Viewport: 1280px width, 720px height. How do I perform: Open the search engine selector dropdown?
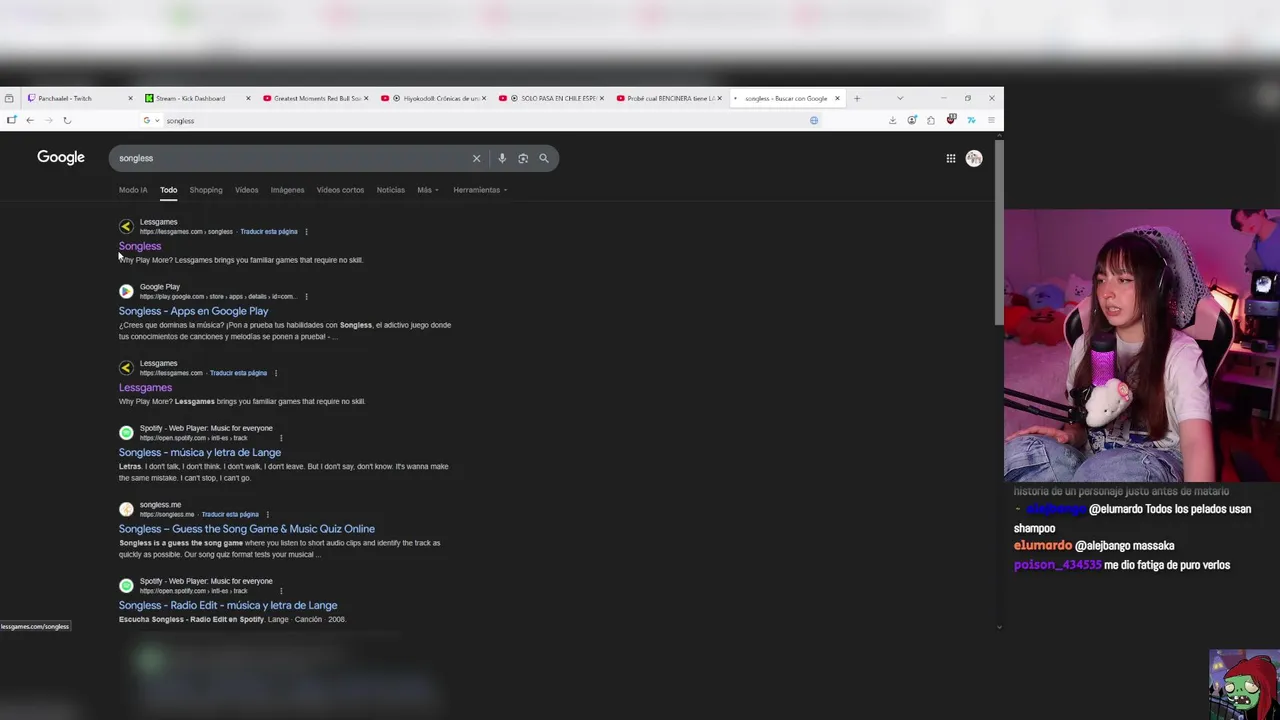(151, 120)
